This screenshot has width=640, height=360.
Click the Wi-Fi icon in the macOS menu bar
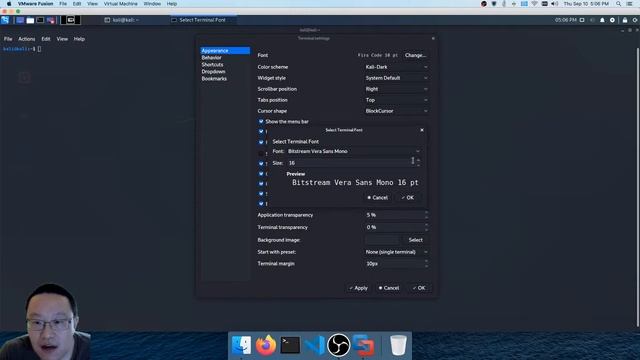point(534,4)
